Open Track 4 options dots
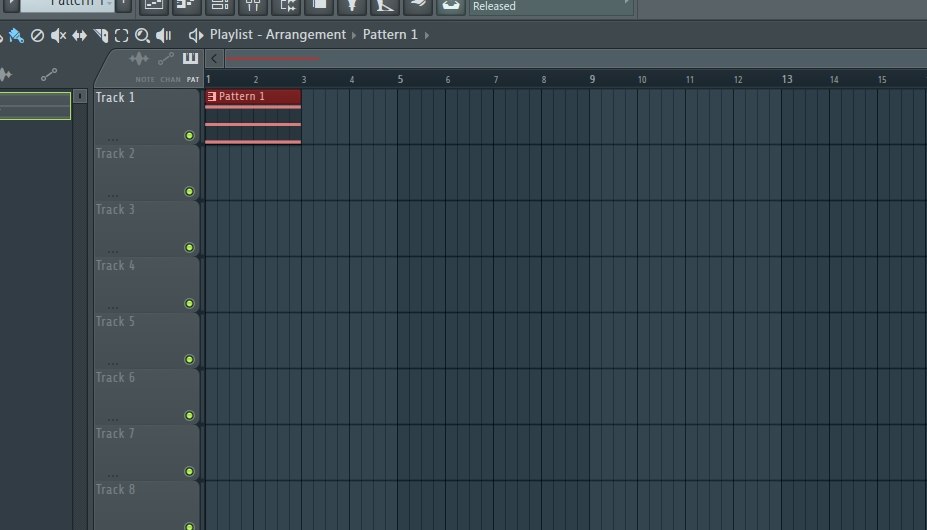The image size is (927, 530). pos(113,308)
